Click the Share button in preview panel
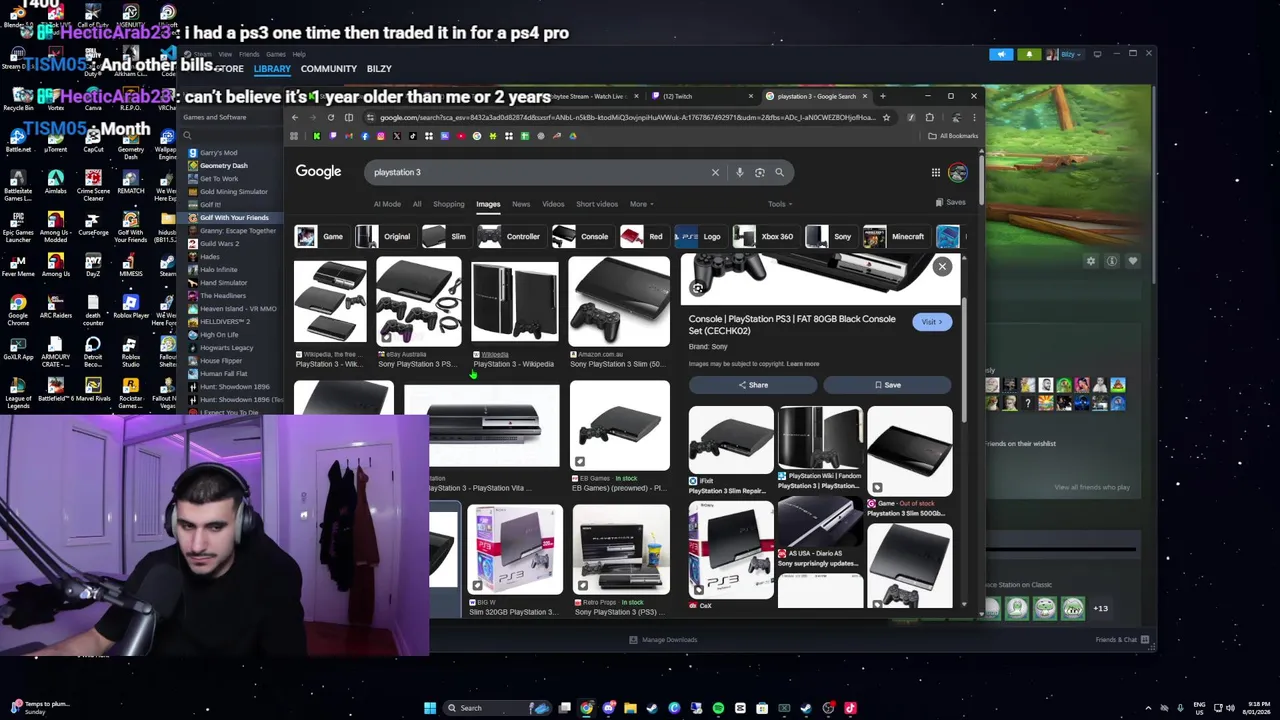Image resolution: width=1280 pixels, height=720 pixels. [753, 385]
